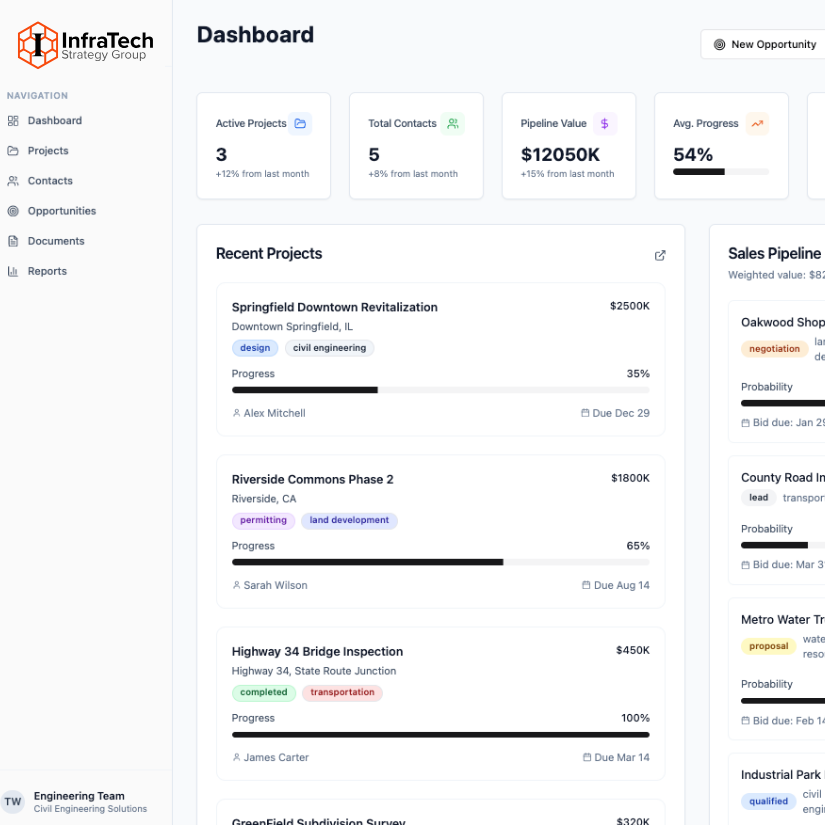Open the Reports page
The width and height of the screenshot is (825, 825).
click(x=47, y=271)
